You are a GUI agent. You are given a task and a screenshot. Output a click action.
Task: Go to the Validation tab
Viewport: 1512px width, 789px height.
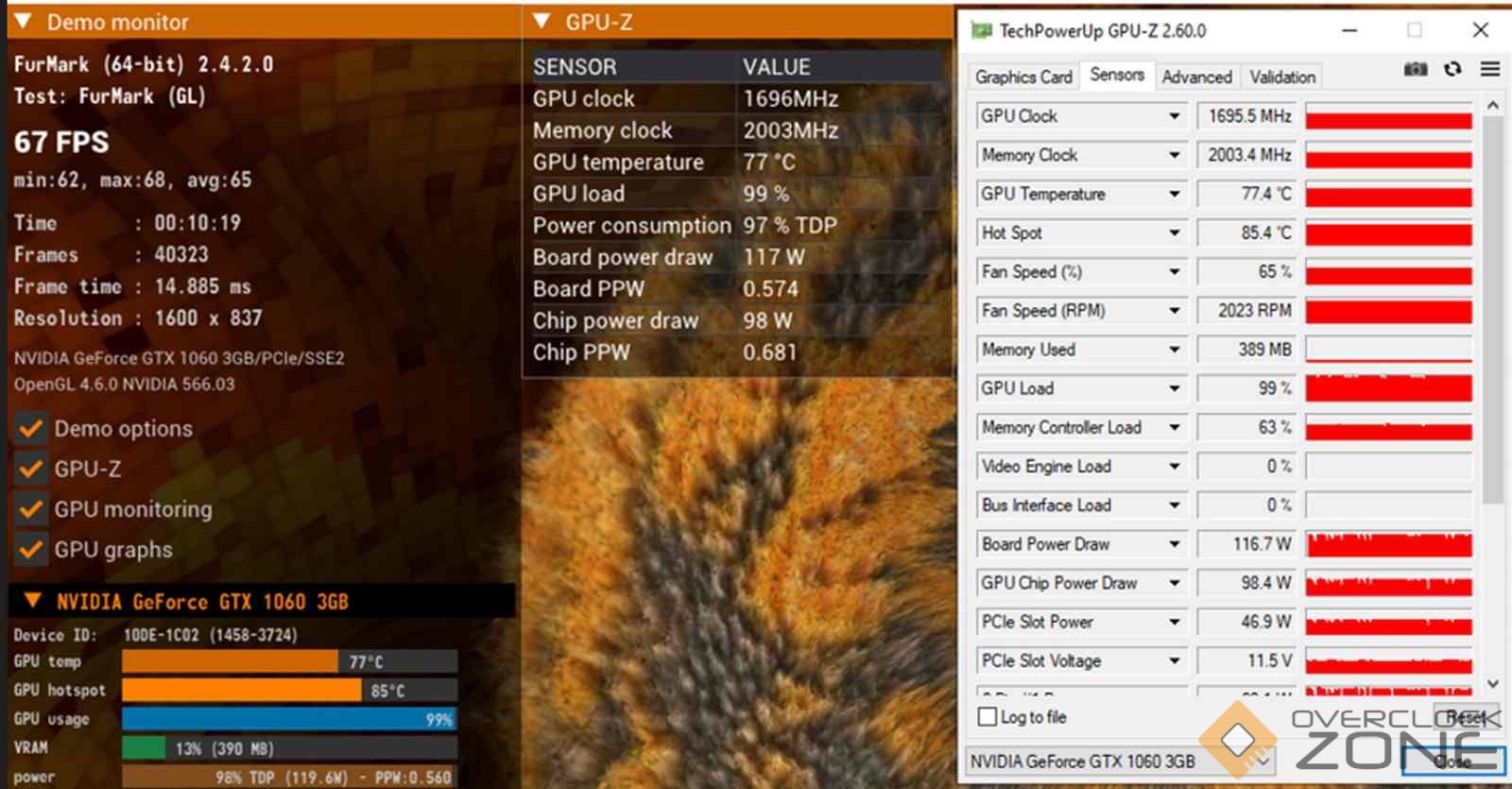click(1282, 77)
